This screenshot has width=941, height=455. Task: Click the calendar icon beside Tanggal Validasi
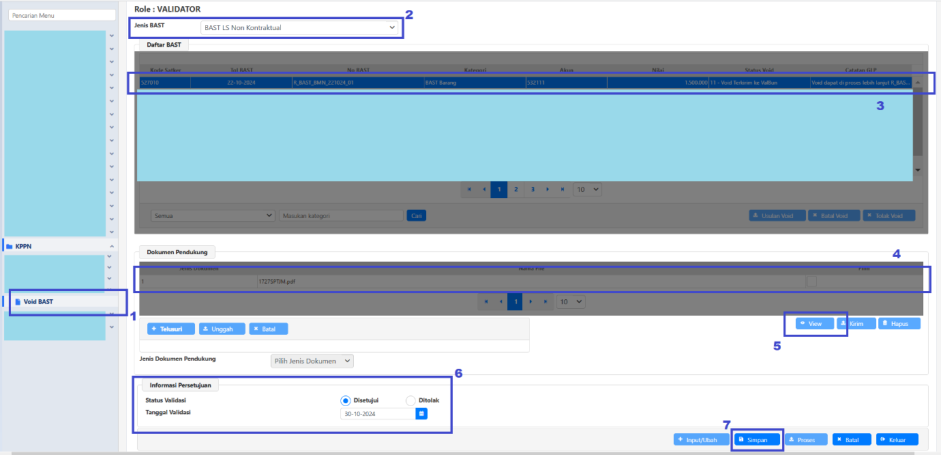point(421,413)
